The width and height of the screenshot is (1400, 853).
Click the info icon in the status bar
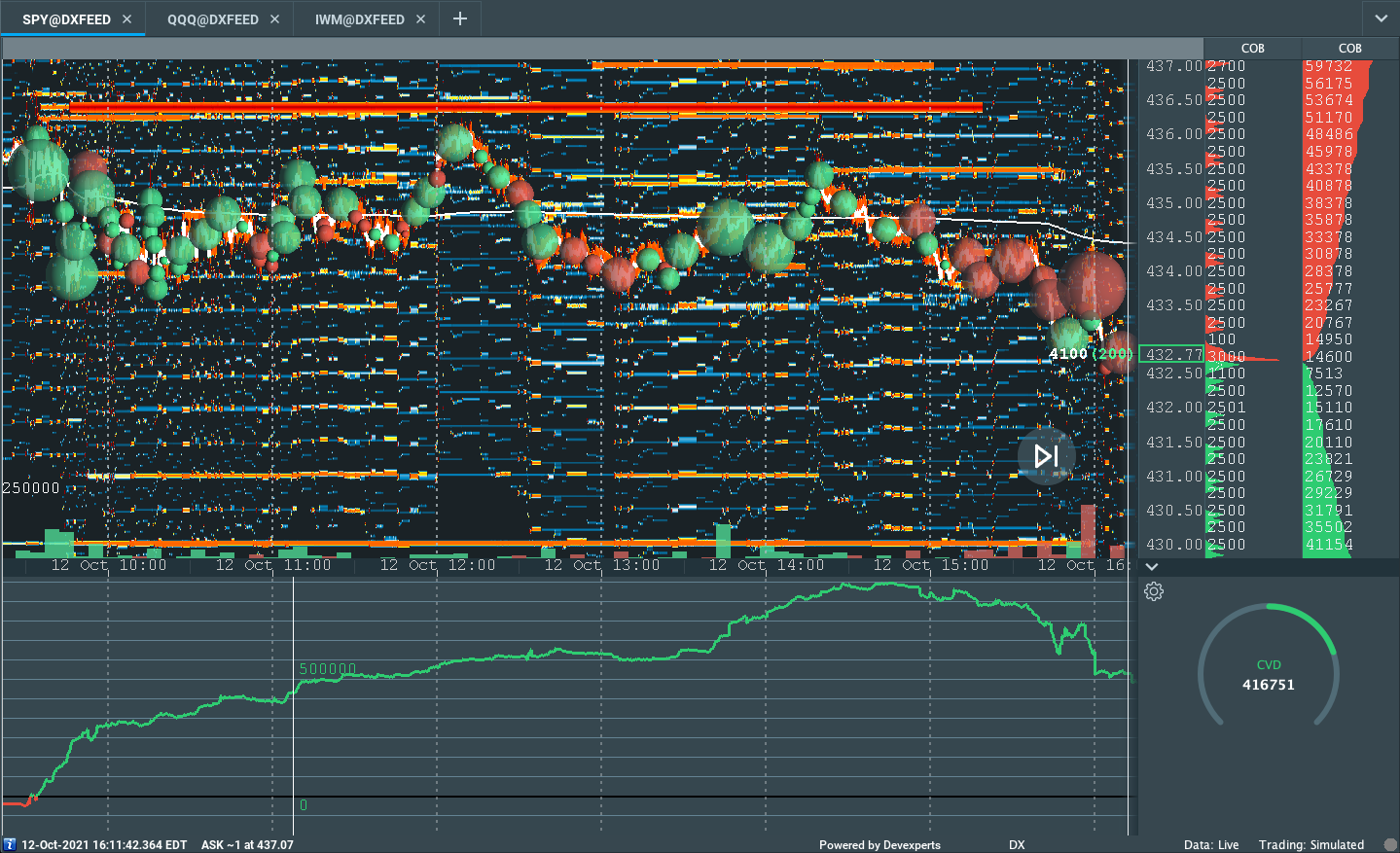coord(11,844)
